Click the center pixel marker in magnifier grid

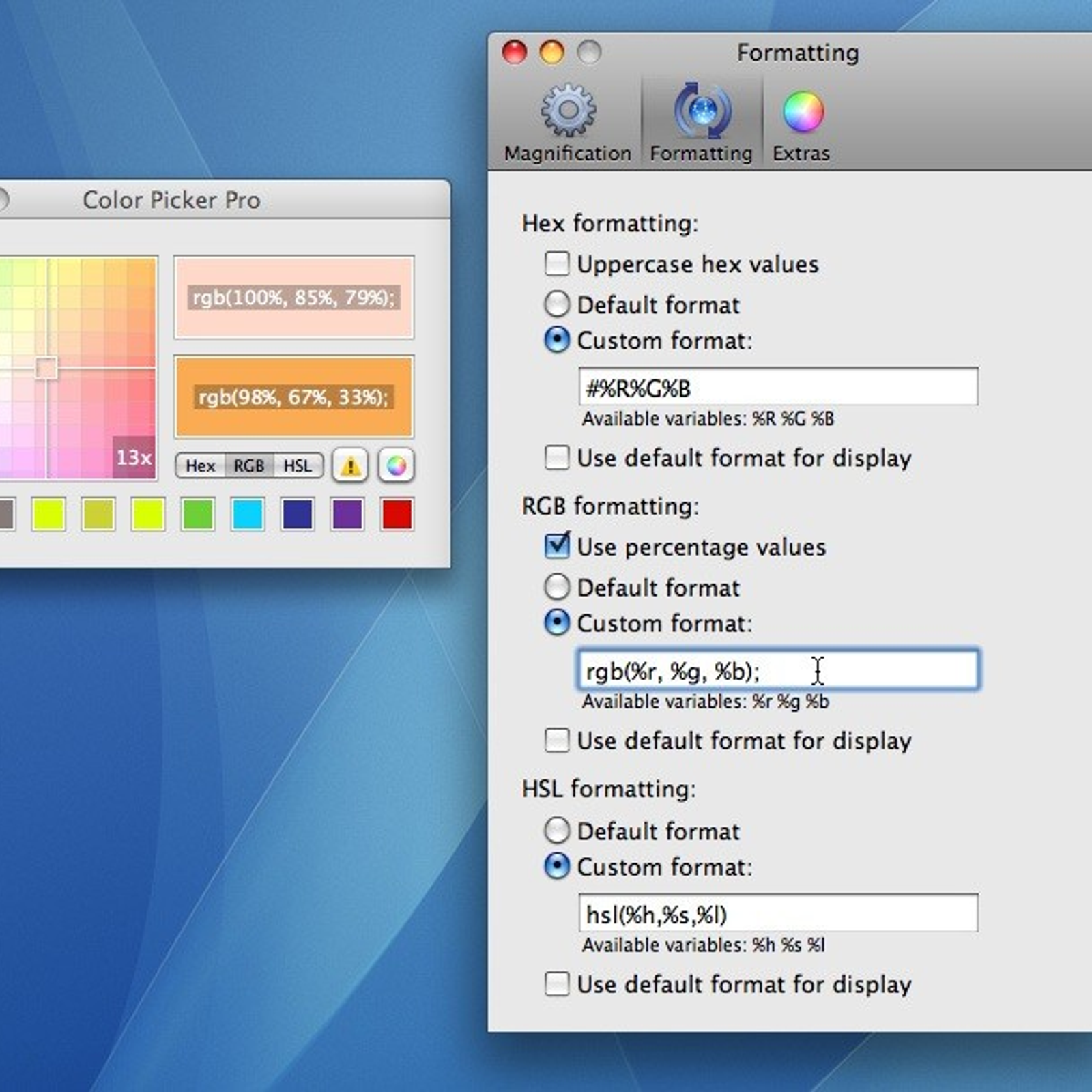(x=46, y=369)
